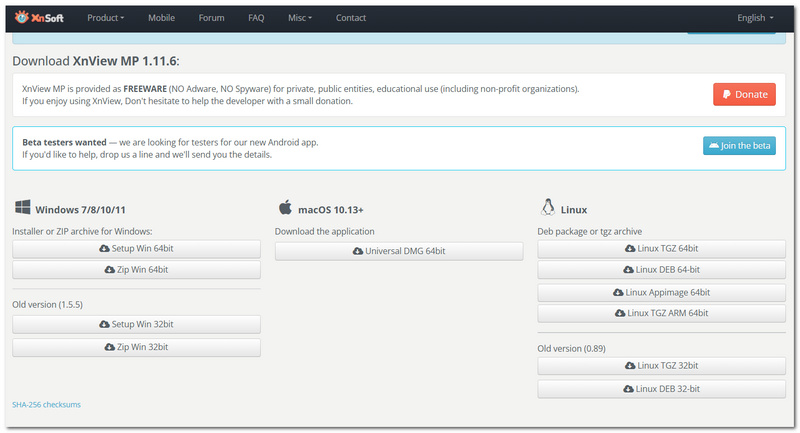This screenshot has width=800, height=433.
Task: Click 'Installer or ZIP archive for Windows:' text
Action: pyautogui.click(x=82, y=232)
